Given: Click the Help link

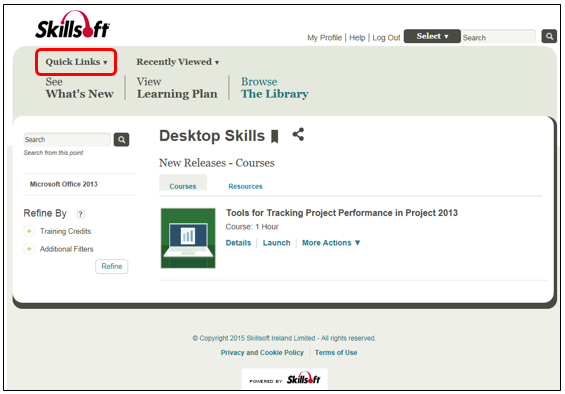Looking at the screenshot, I should (357, 37).
